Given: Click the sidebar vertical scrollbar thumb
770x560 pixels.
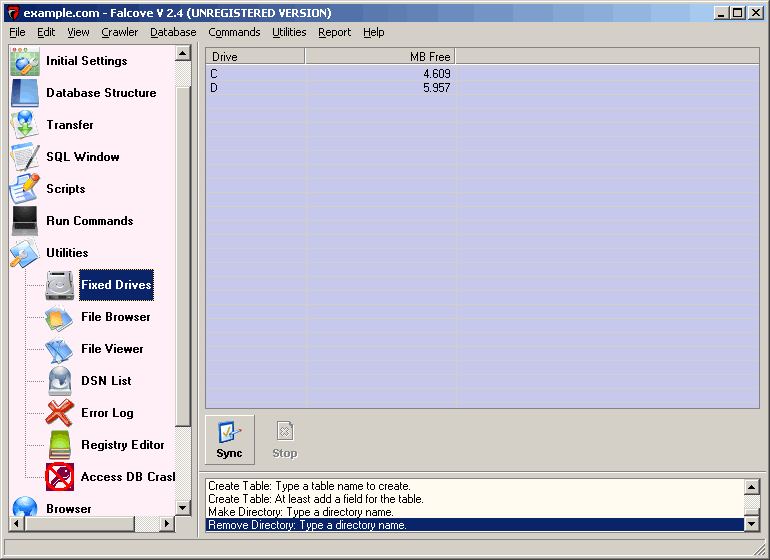Looking at the screenshot, I should coord(183,256).
